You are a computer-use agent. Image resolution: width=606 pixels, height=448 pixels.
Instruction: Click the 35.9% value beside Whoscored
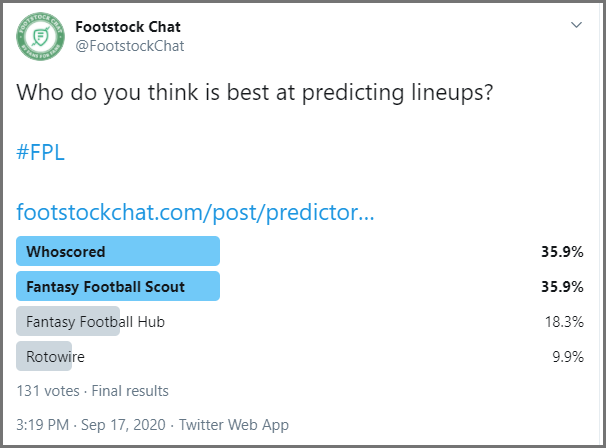[x=562, y=252]
